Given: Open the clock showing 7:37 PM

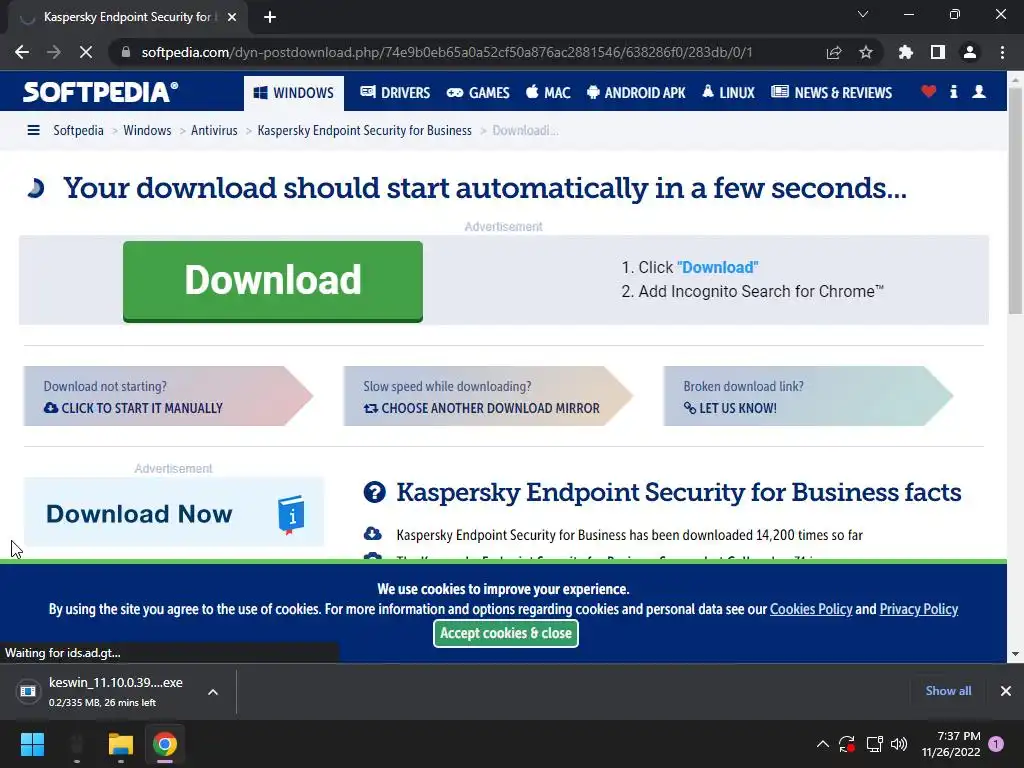Looking at the screenshot, I should tap(951, 744).
